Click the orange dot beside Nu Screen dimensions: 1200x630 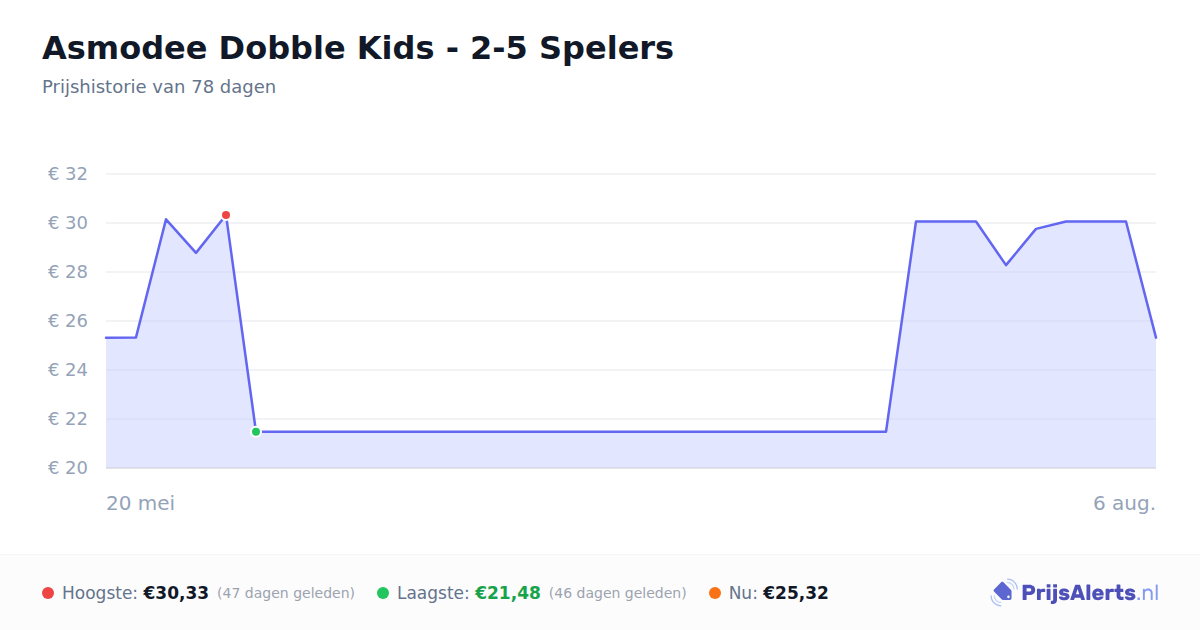pyautogui.click(x=715, y=593)
